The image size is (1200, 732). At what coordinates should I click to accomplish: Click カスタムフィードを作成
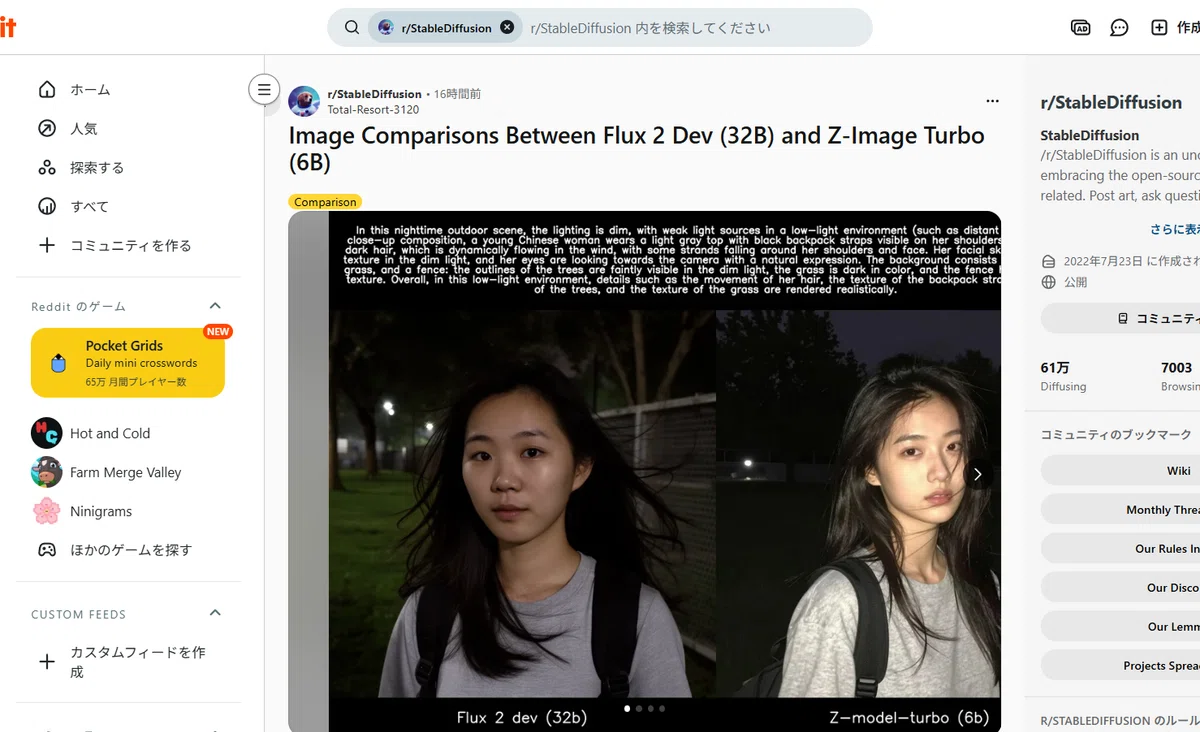128,662
